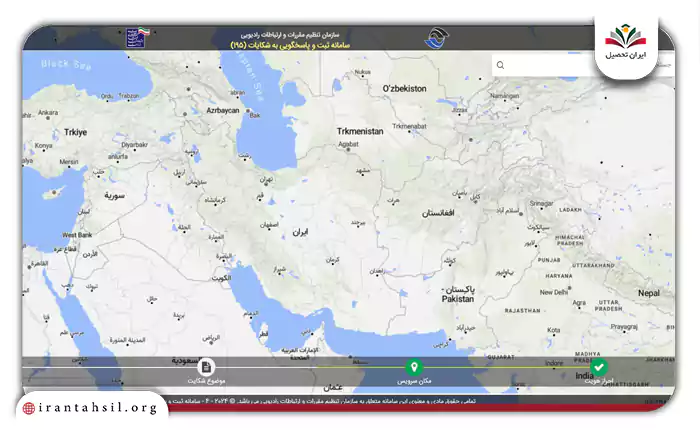Screen dimensions: 700x430
Task: Click the O'zbekiston label on the map
Action: tap(404, 88)
